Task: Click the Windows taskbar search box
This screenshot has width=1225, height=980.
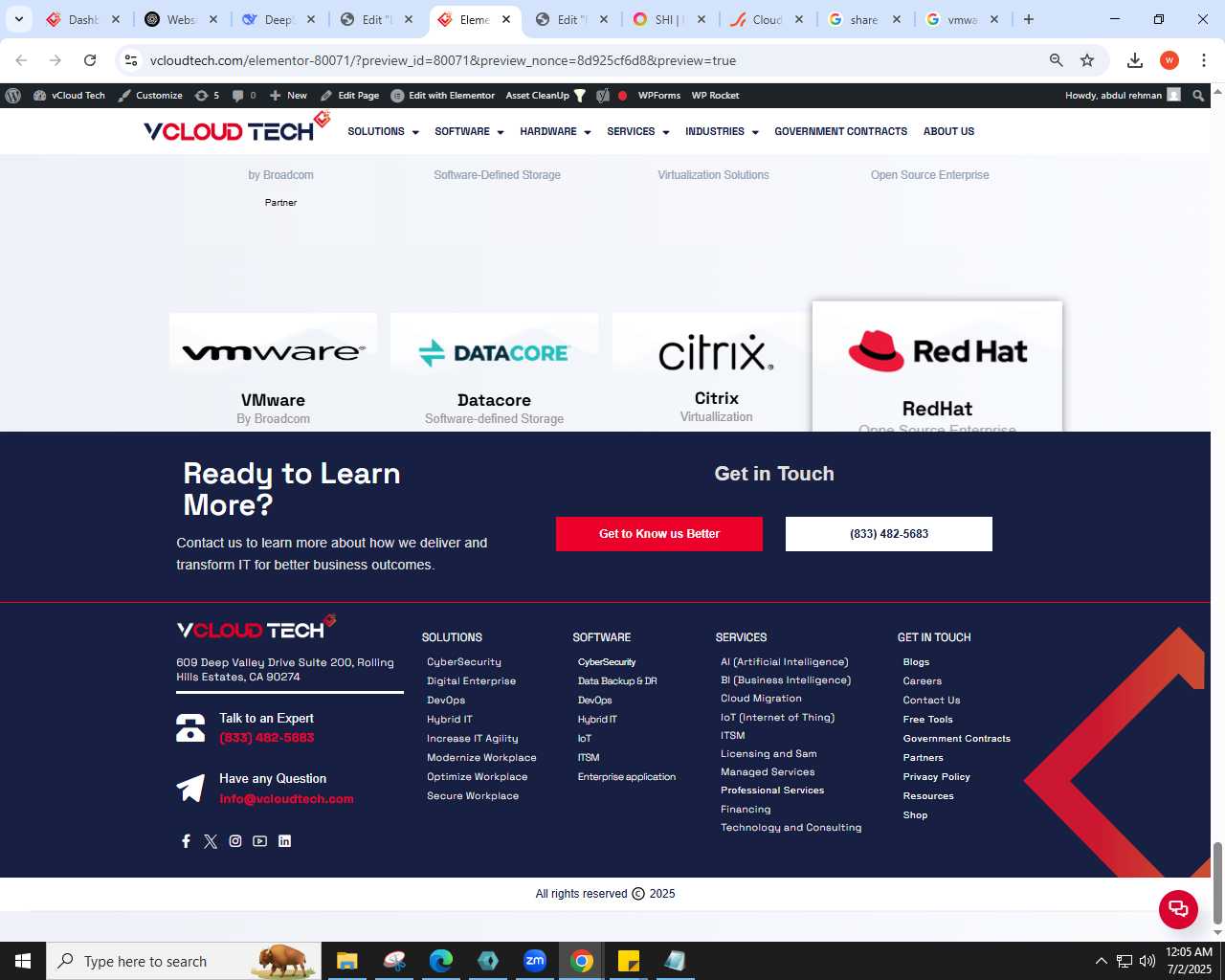Action: point(182,961)
